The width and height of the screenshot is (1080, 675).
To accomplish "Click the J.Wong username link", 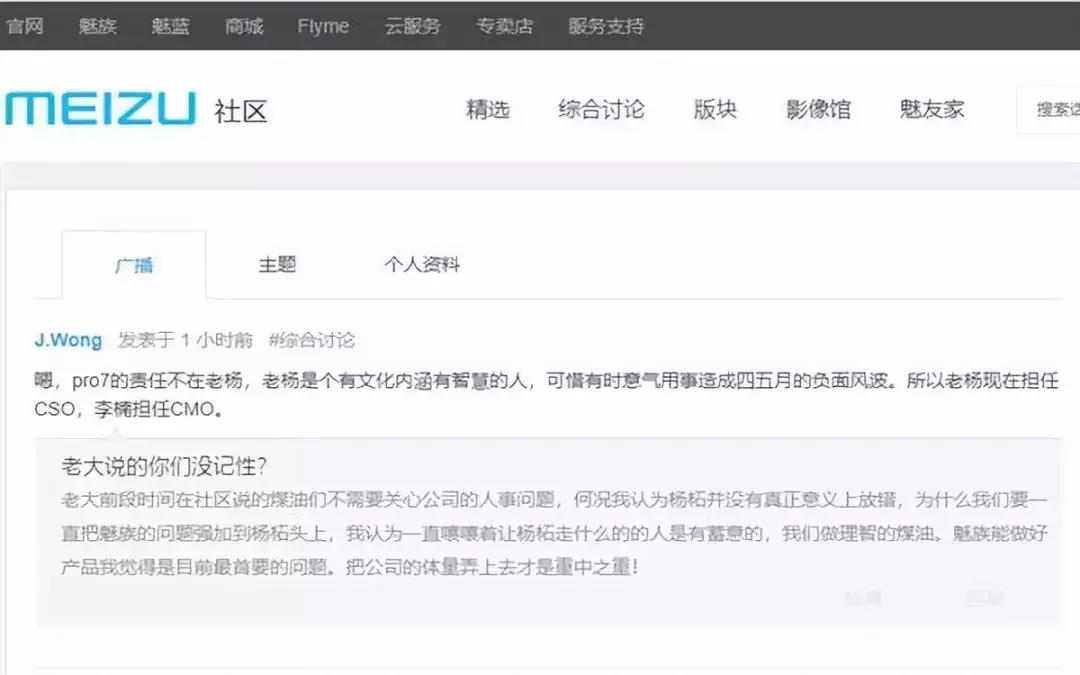I will click(x=67, y=340).
